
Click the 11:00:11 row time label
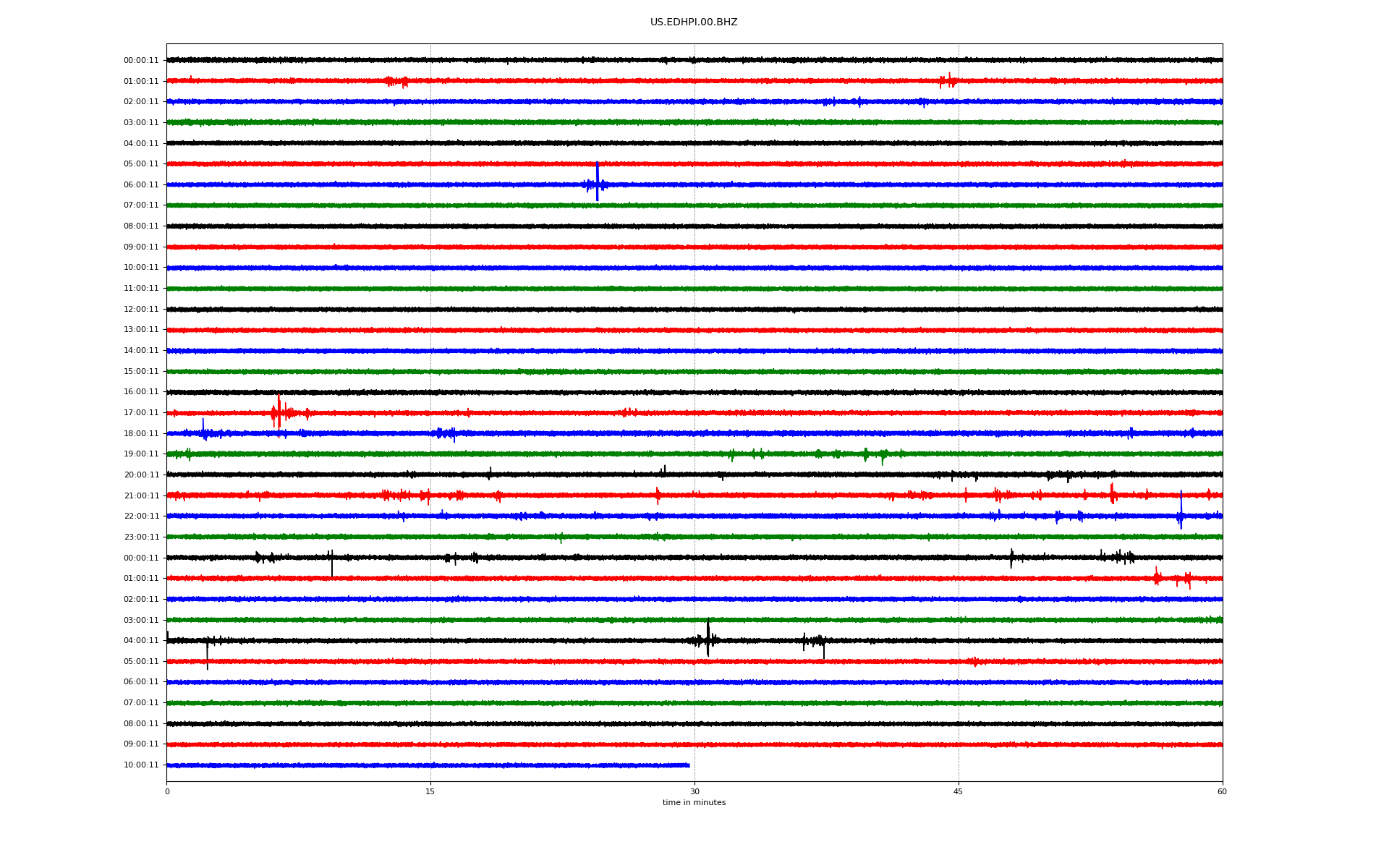coord(141,289)
